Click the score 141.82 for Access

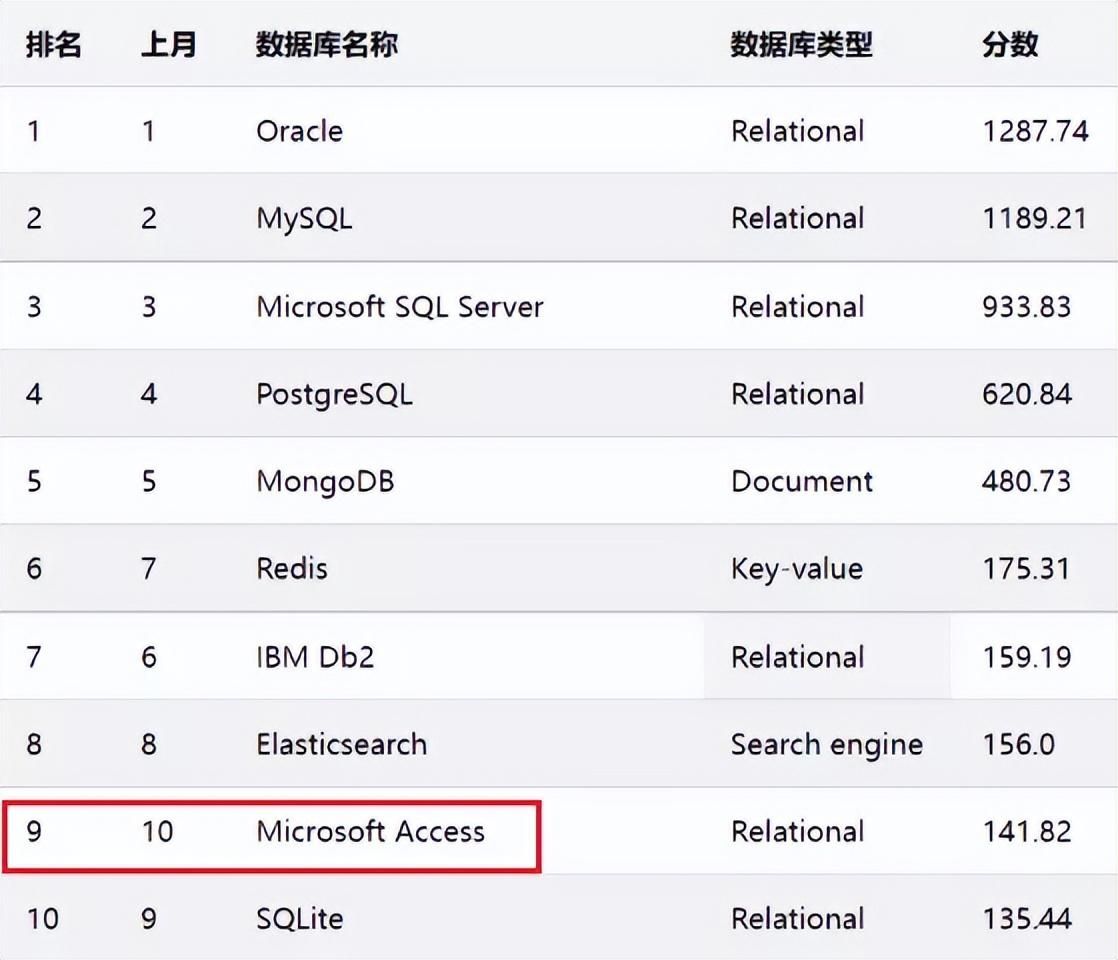point(1027,832)
